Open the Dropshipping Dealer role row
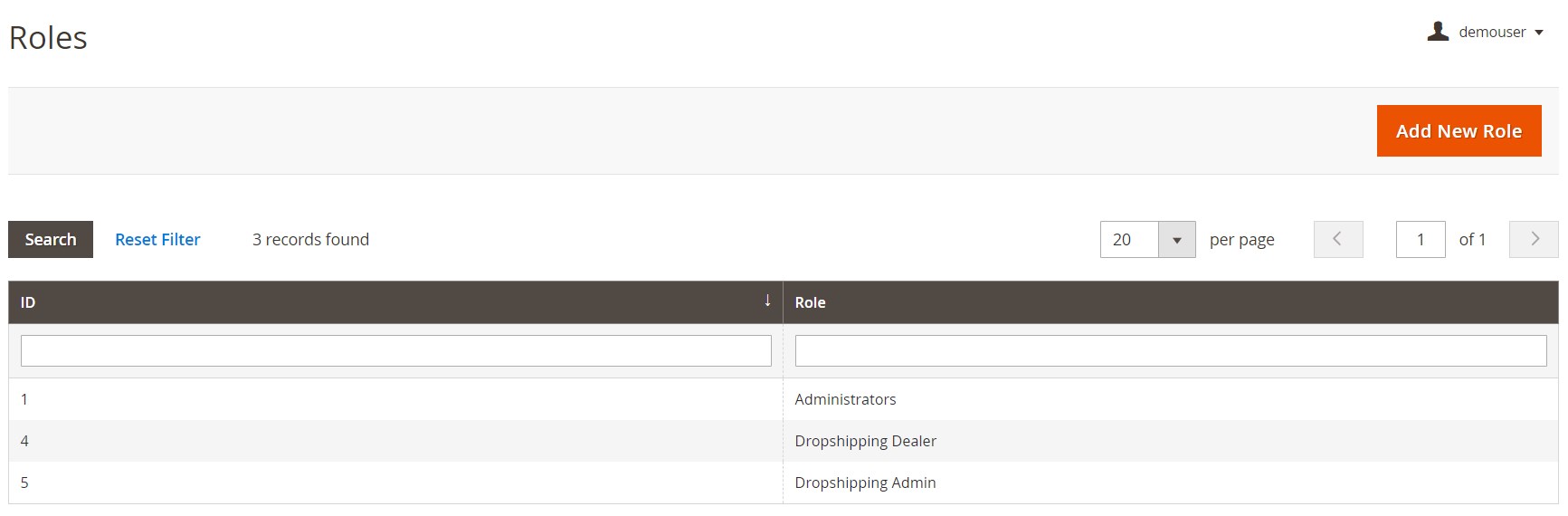Screen dimensions: 1568x516 click(865, 441)
